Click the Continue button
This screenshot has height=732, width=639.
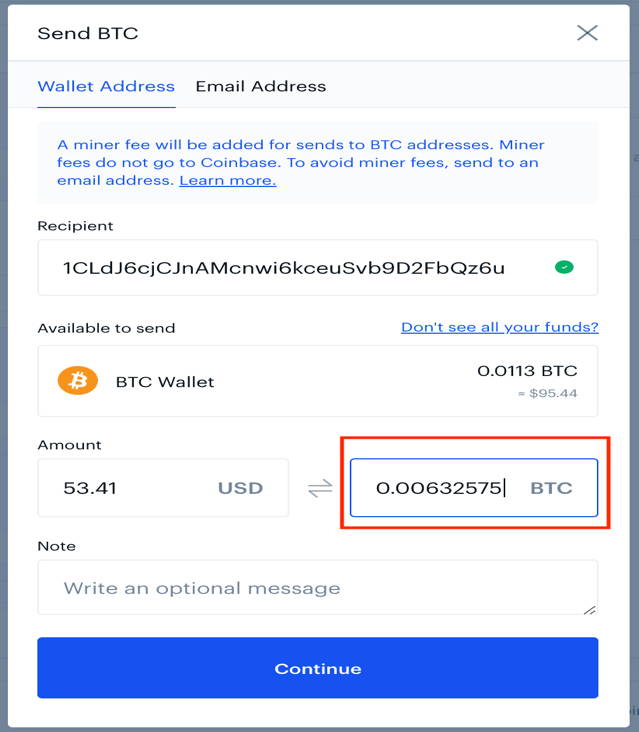point(318,668)
